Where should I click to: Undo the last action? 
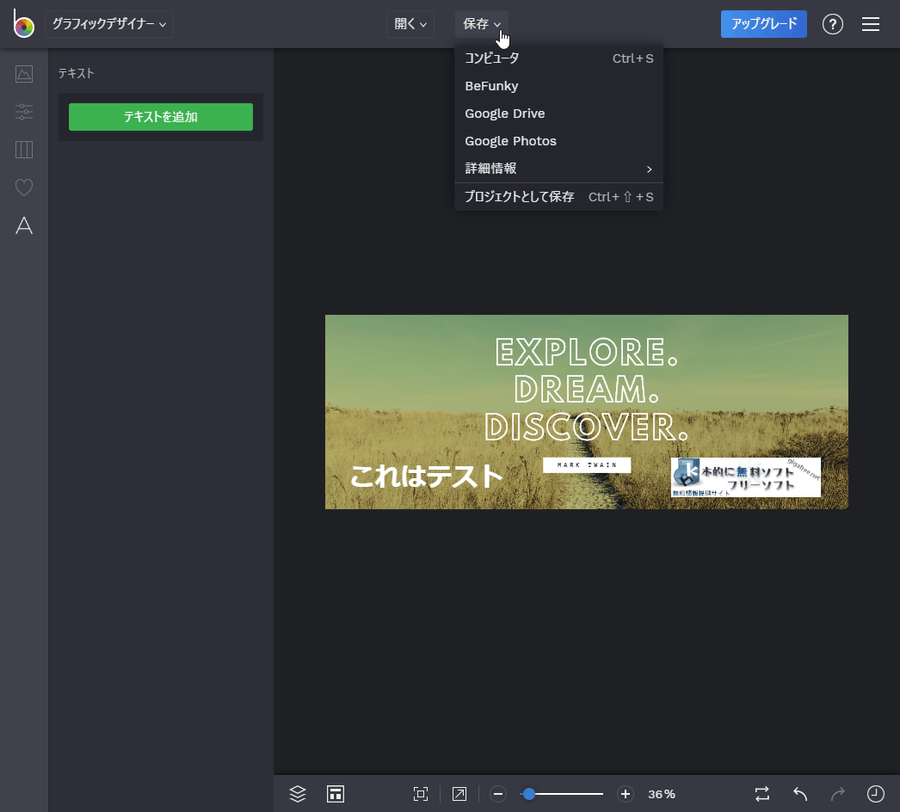coord(800,794)
